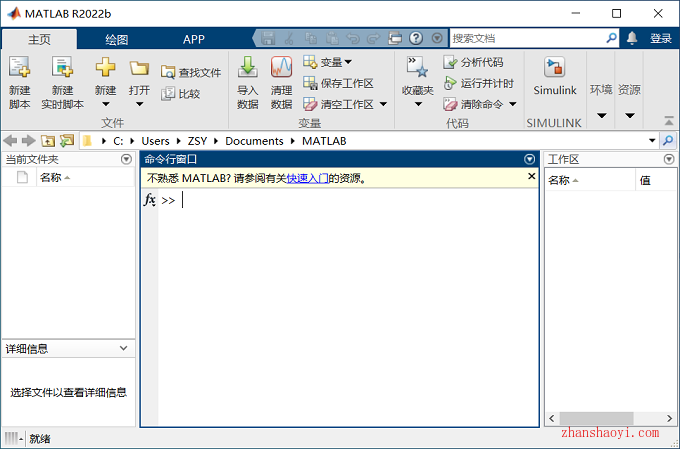Click 清除命令 clear commands
This screenshot has height=449, width=680.
point(473,104)
